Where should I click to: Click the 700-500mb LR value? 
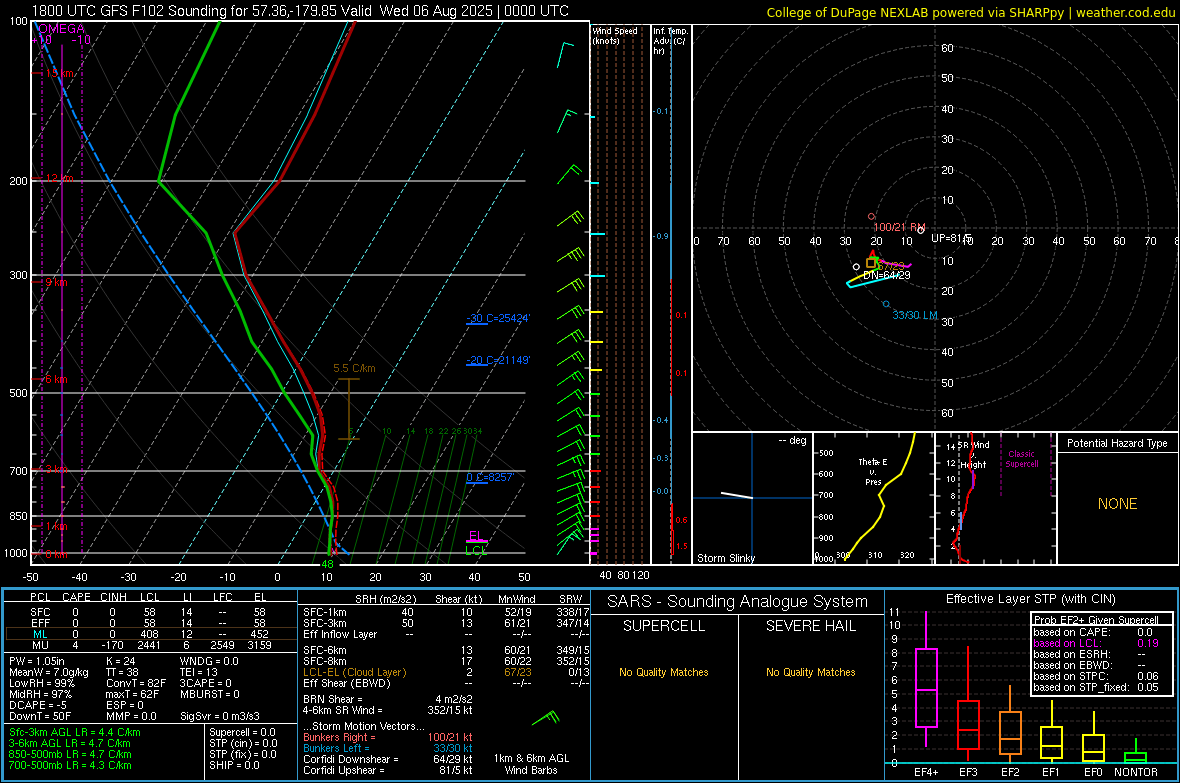point(70,766)
